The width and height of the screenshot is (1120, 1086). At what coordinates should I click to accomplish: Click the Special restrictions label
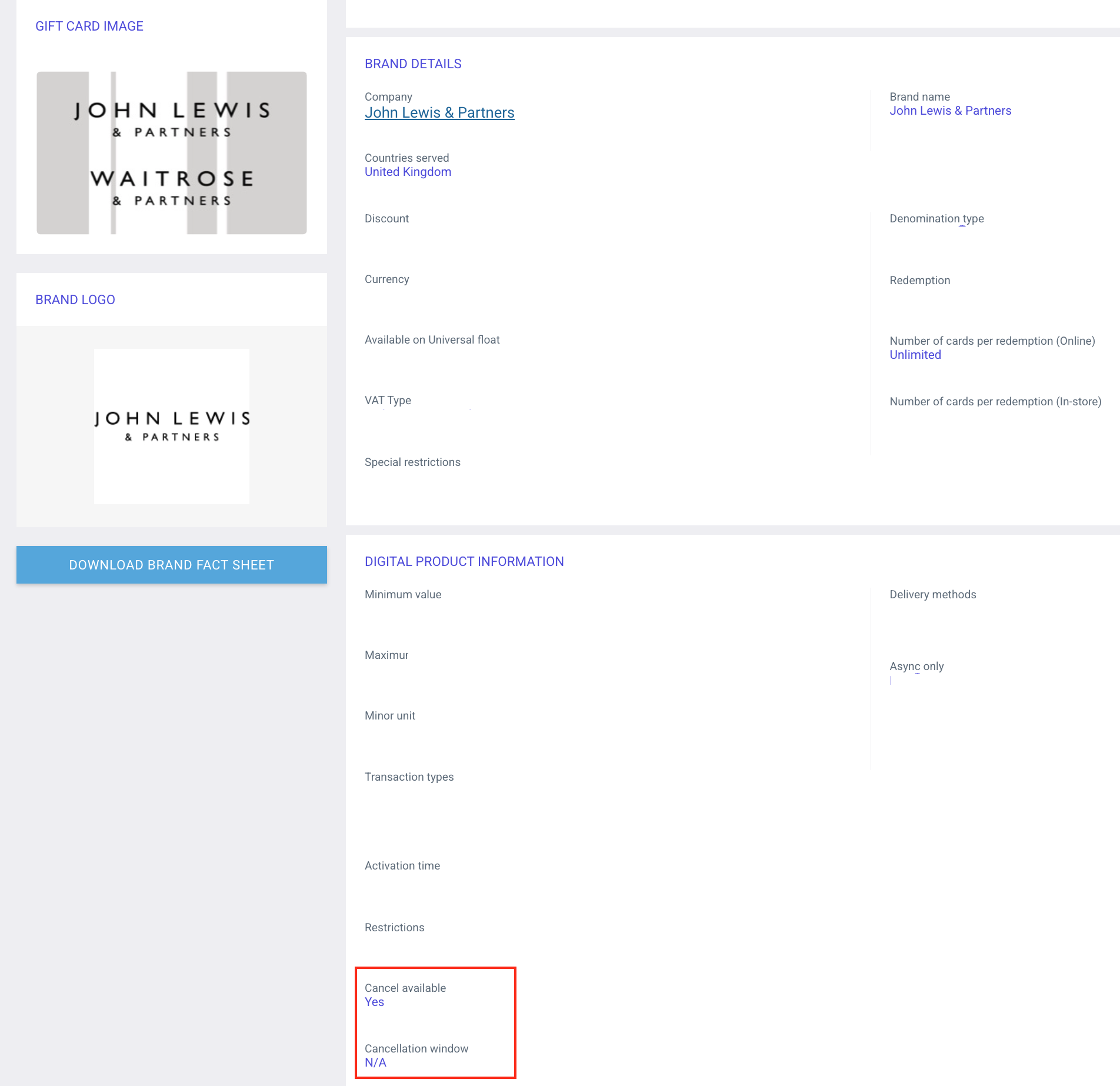point(412,462)
